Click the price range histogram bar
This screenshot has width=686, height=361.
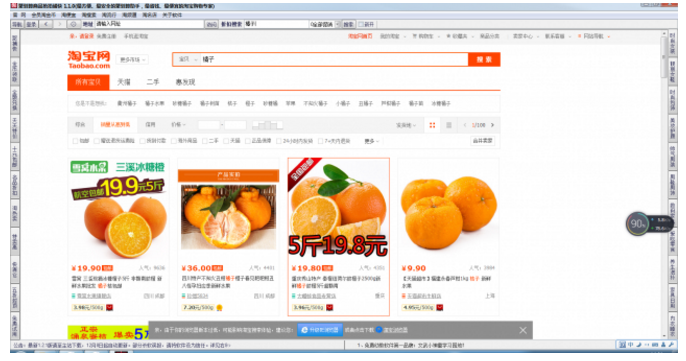(x=267, y=125)
